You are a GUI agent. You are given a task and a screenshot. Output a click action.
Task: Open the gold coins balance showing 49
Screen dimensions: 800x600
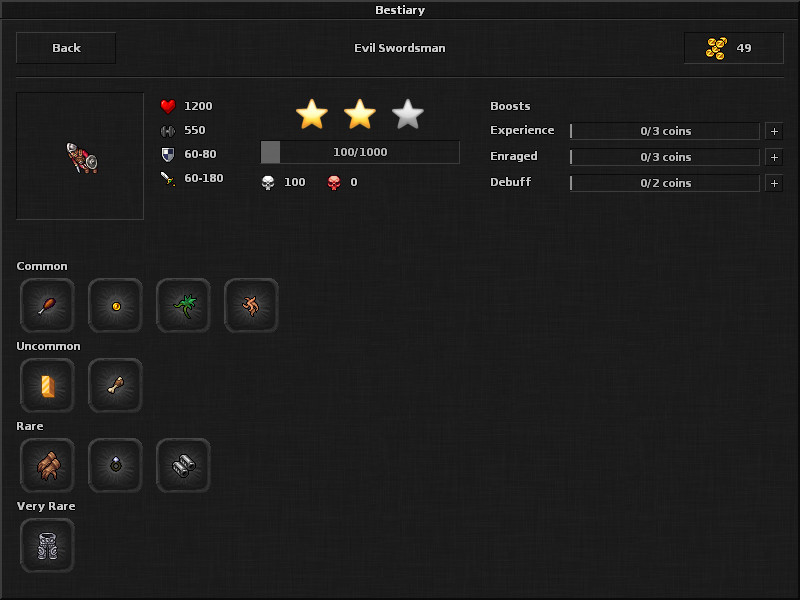point(733,48)
